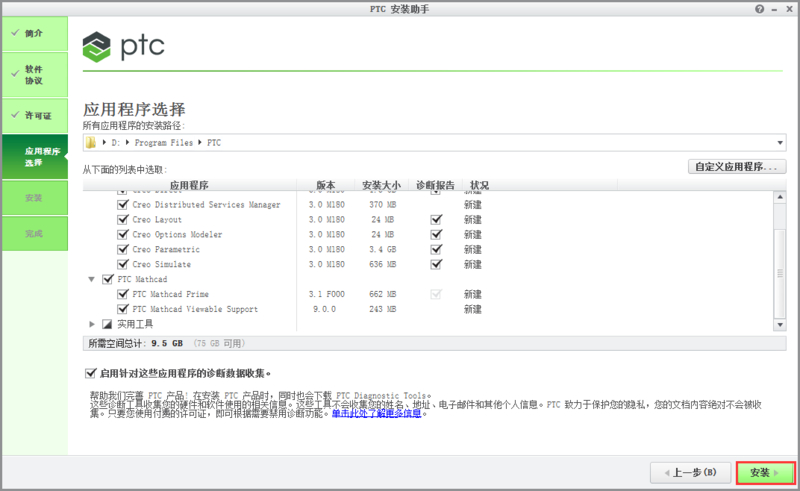Click the PTC logo icon
Image resolution: width=800 pixels, height=491 pixels.
coord(97,46)
